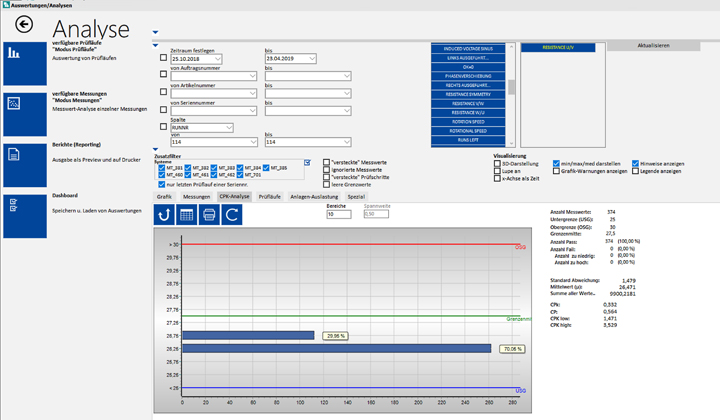Click the refresh circular arrow icon
This screenshot has height=420, width=720.
pos(232,214)
